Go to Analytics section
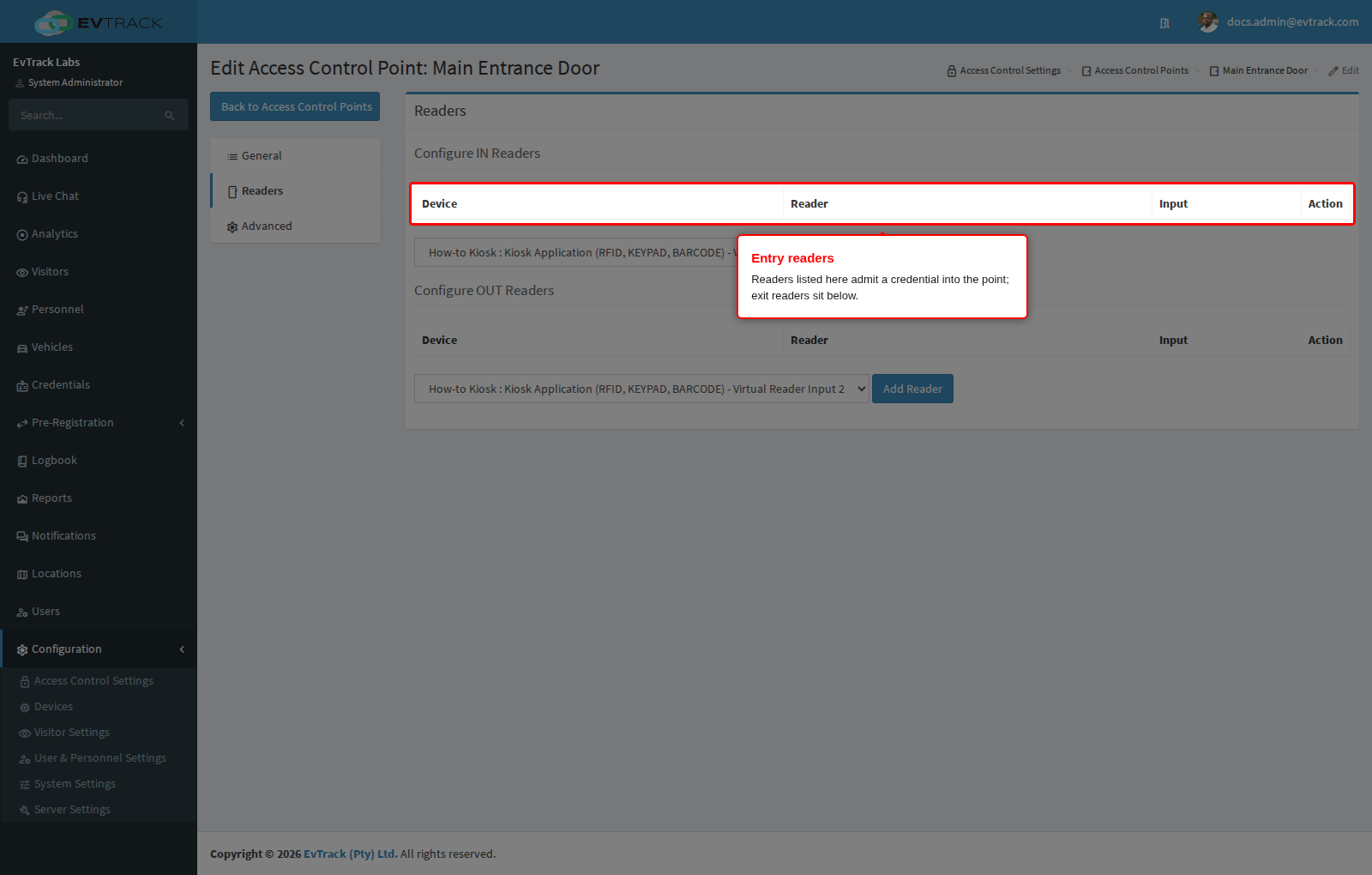The image size is (1372, 875). click(99, 234)
